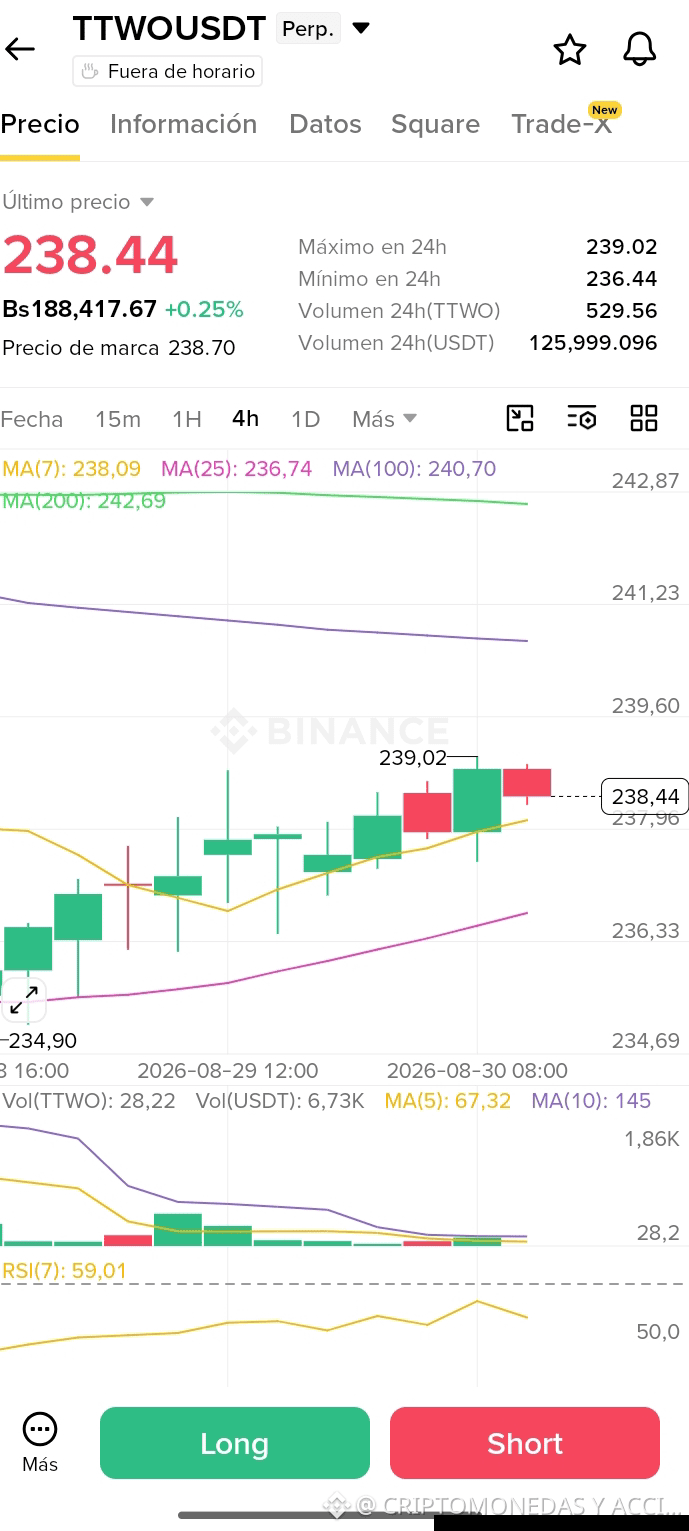Tap the 239,02 high marker on chart
The image size is (689, 1531).
tap(413, 758)
